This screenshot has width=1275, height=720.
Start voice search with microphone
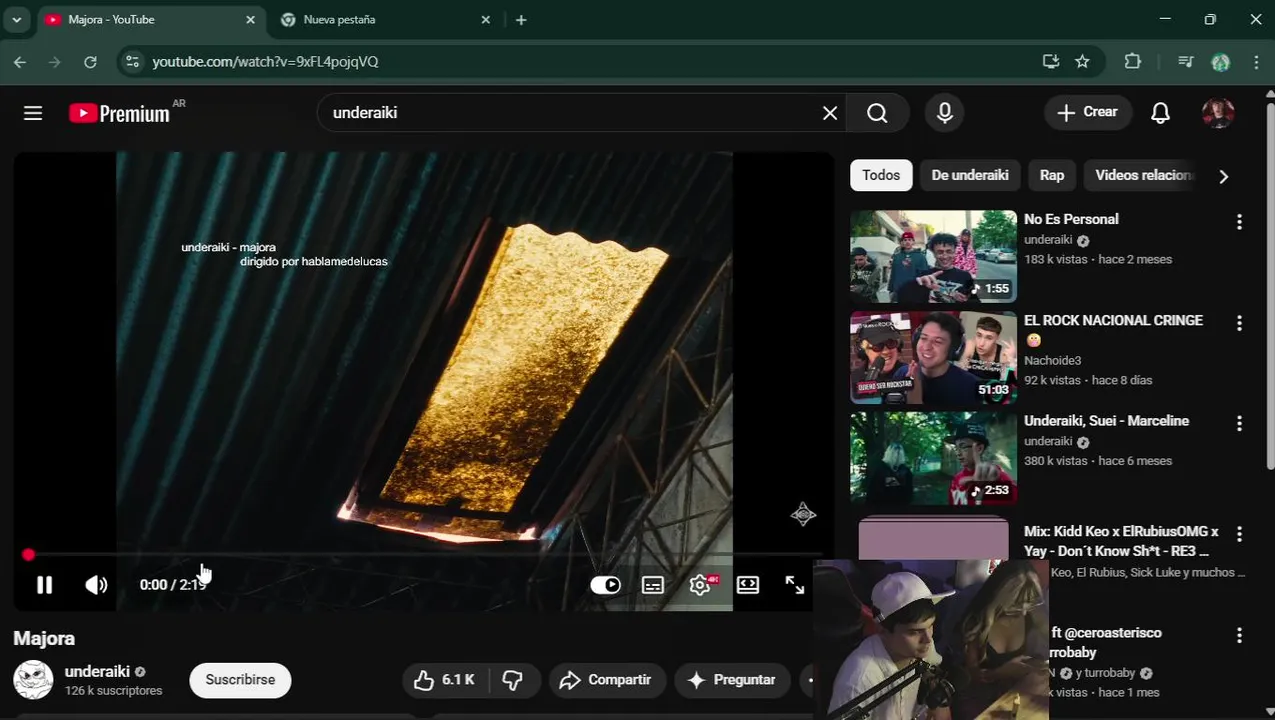(945, 113)
